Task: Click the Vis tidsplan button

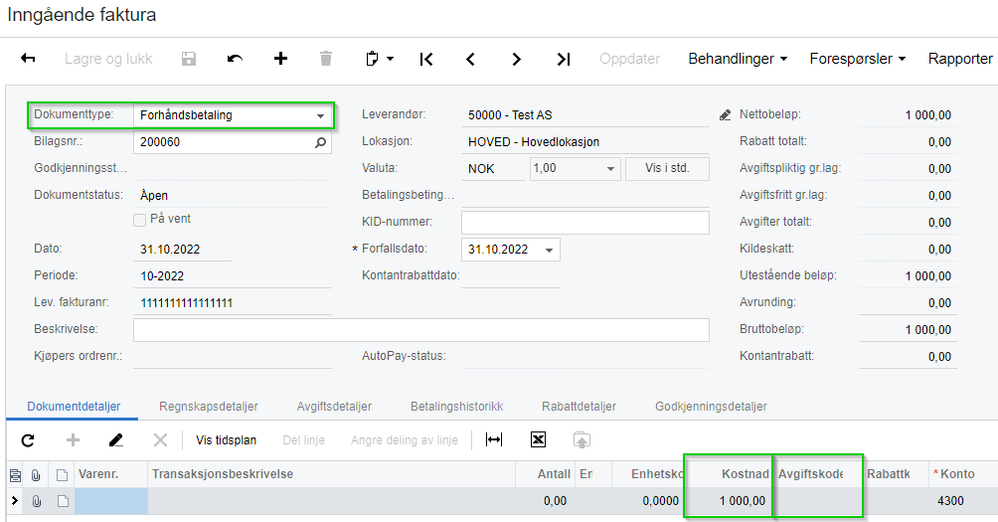Action: (226, 440)
